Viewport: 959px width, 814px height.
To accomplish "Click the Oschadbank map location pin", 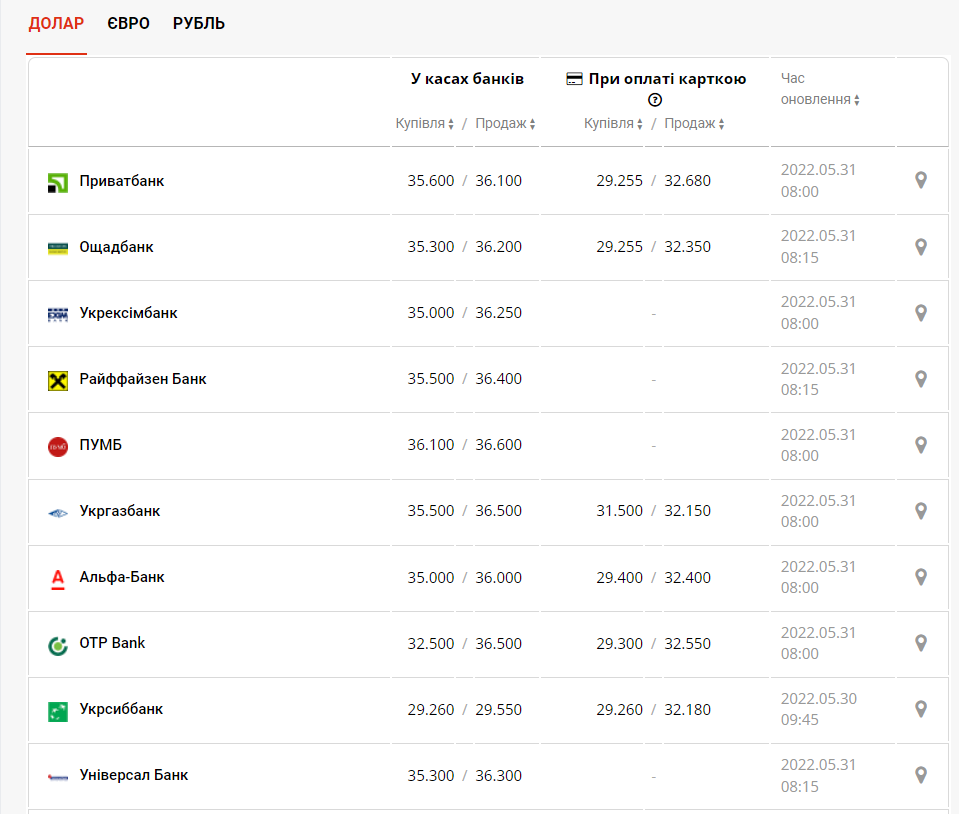I will click(921, 247).
